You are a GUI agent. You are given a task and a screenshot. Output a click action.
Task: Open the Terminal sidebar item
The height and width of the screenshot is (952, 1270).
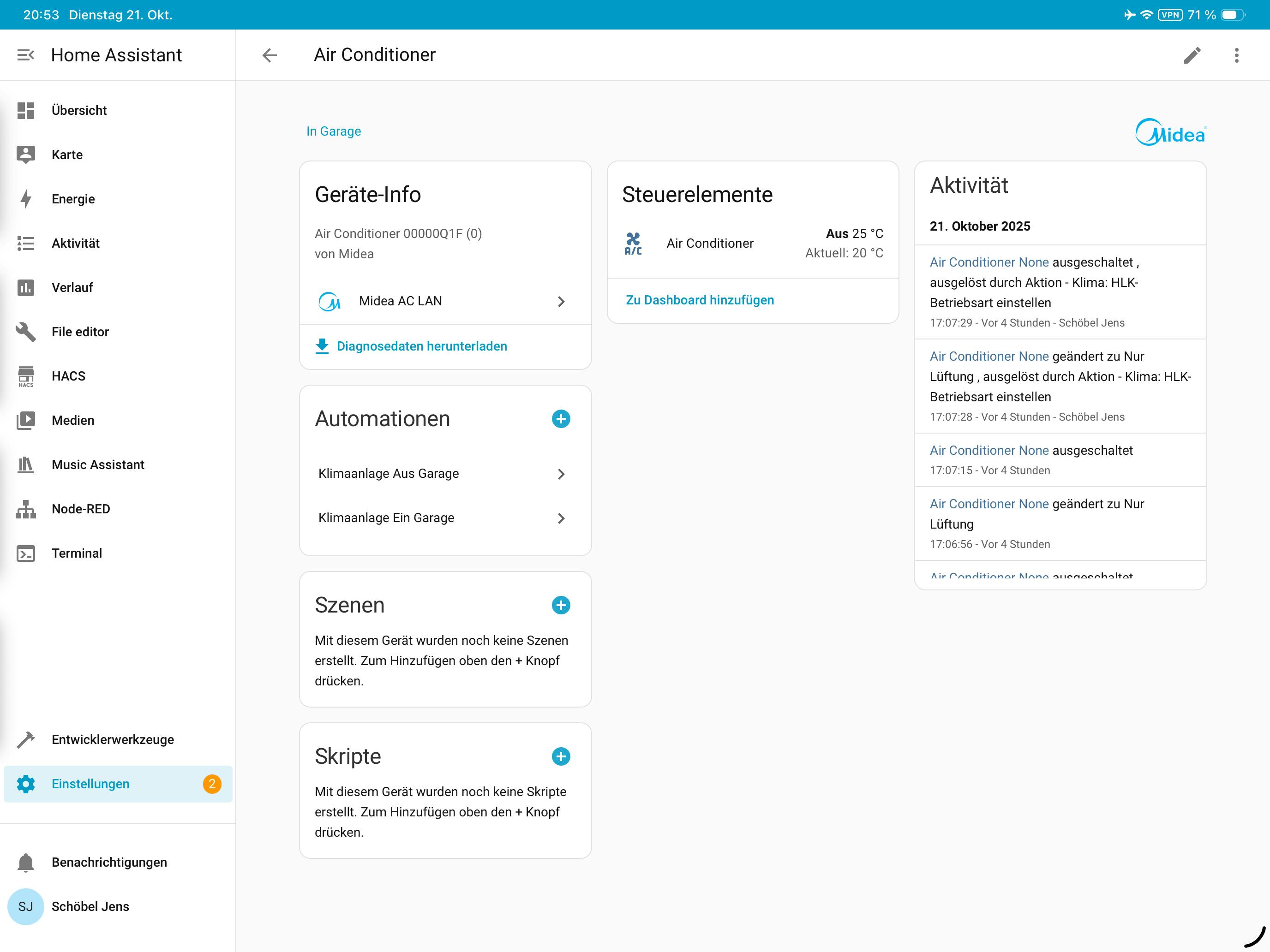tap(76, 553)
